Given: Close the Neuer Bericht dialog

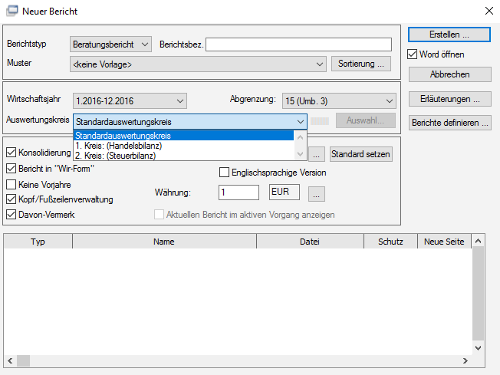Looking at the screenshot, I should [x=489, y=11].
